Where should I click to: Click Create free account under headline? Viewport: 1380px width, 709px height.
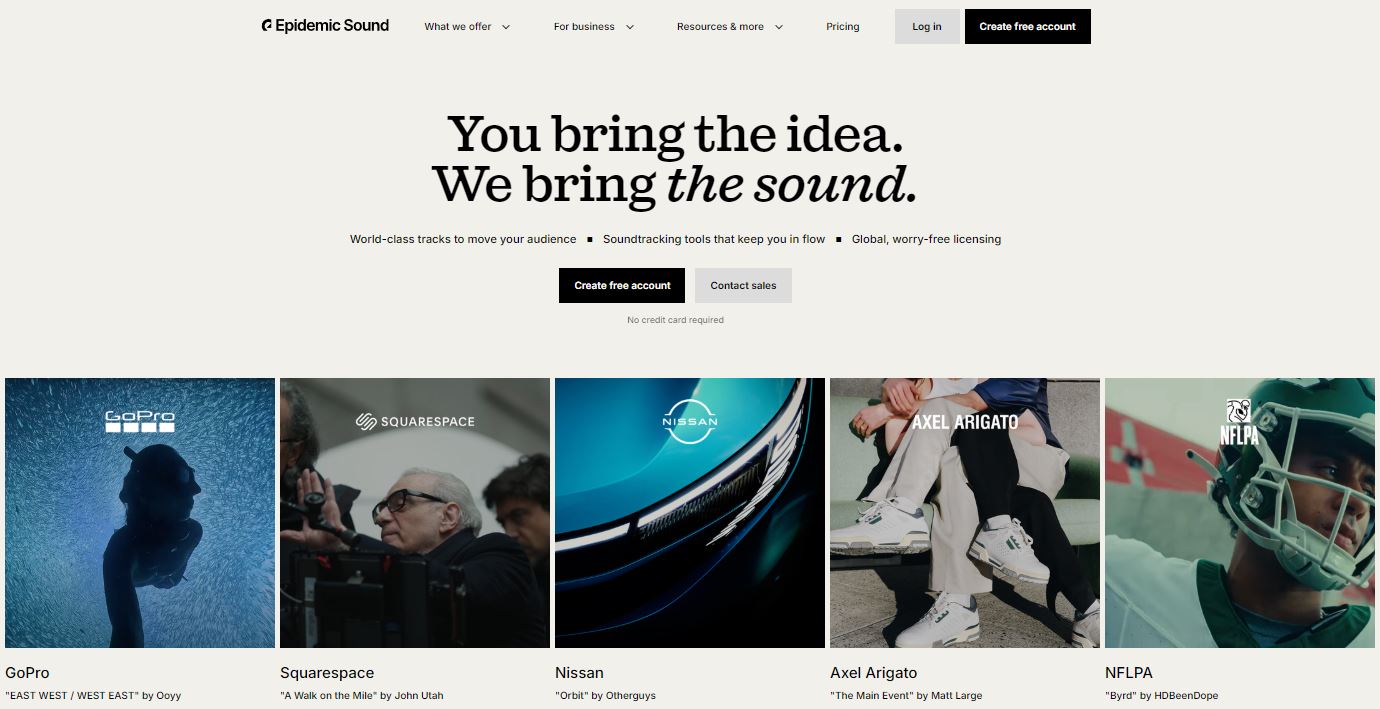point(622,285)
